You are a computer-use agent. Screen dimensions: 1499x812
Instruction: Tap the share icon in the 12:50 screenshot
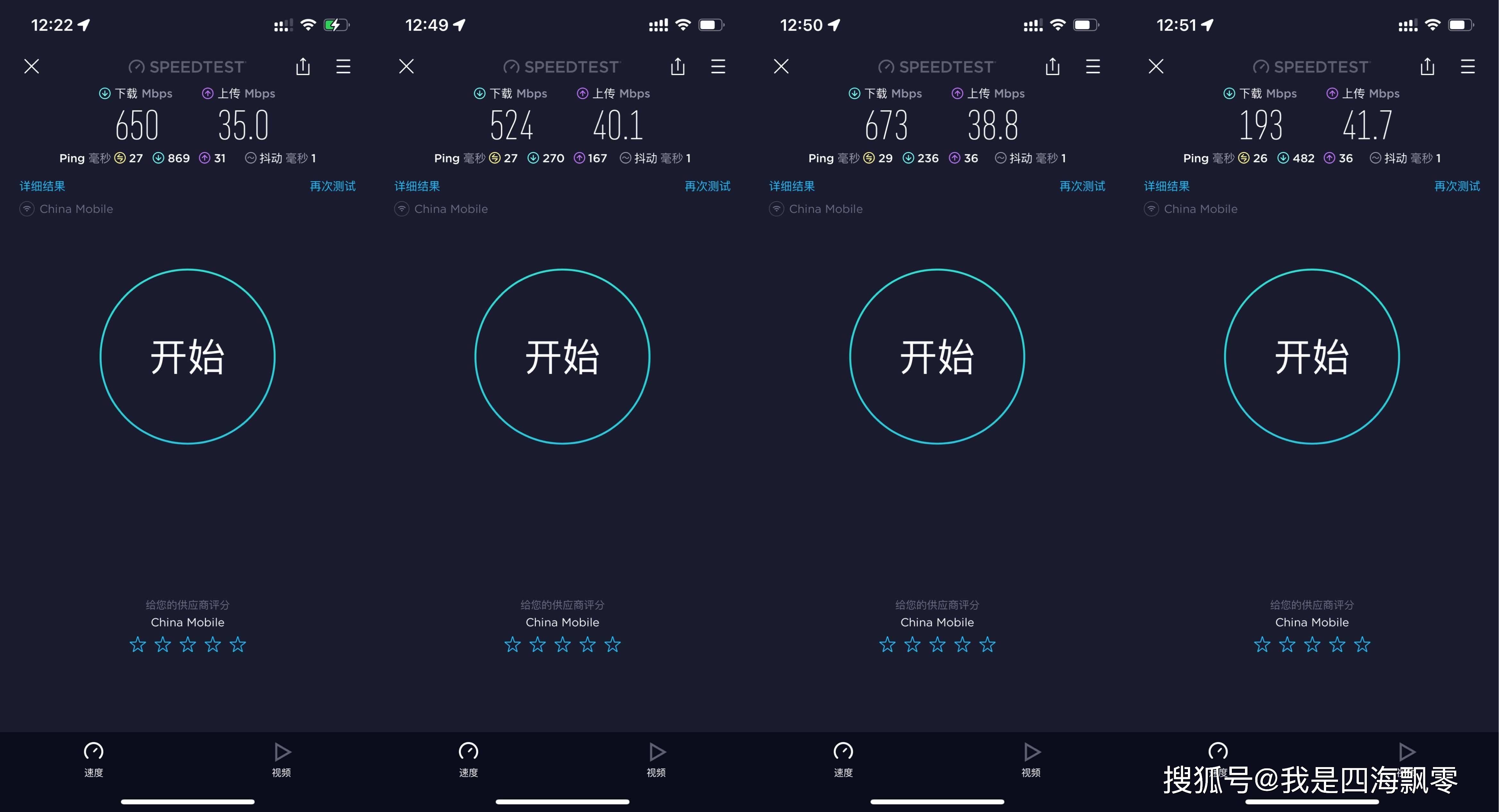click(x=1052, y=66)
